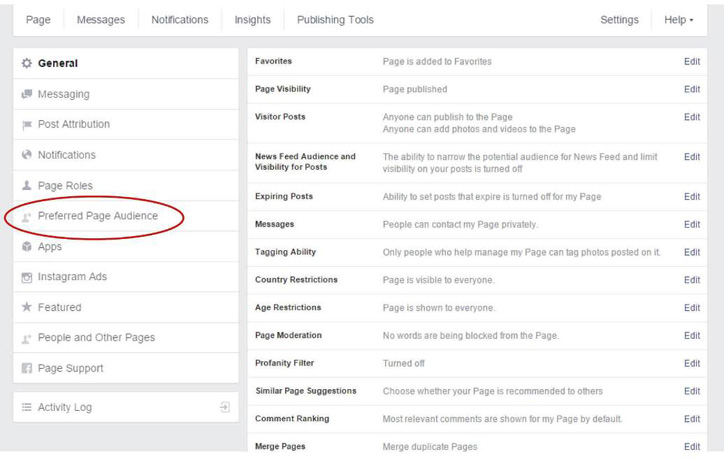724x459 pixels.
Task: Click the General gear icon
Action: tap(27, 63)
